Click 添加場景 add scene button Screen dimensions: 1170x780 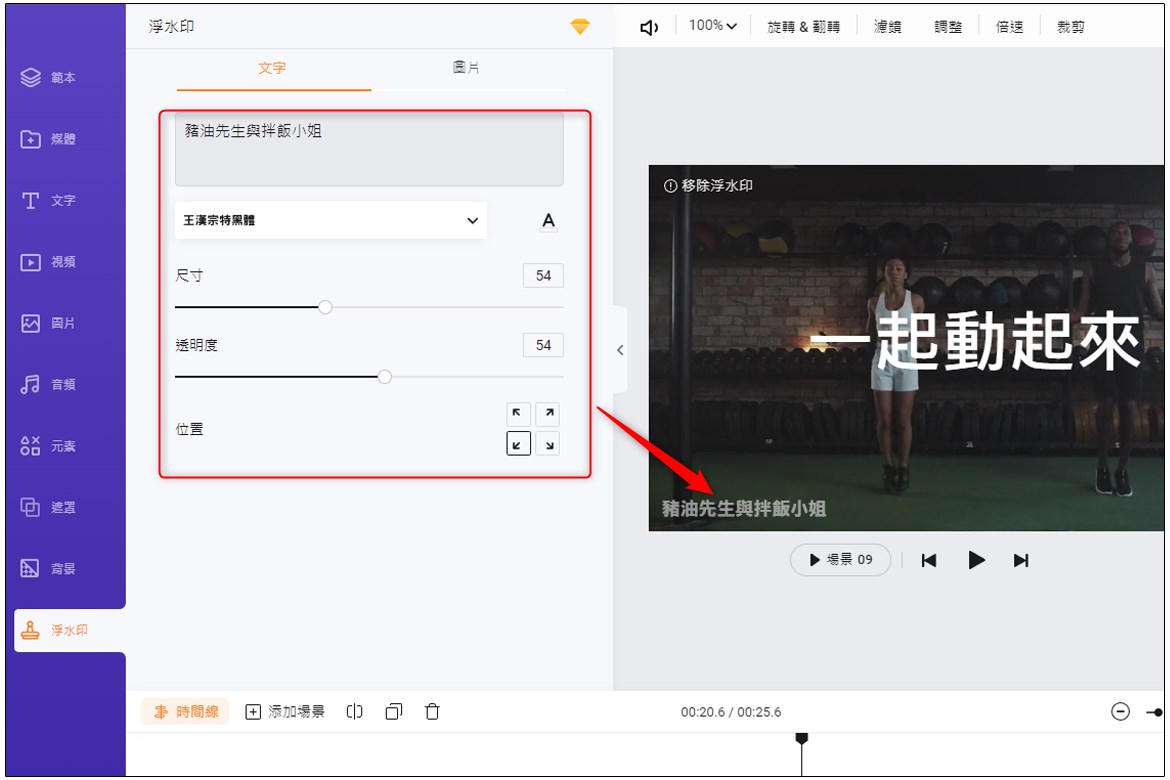285,712
